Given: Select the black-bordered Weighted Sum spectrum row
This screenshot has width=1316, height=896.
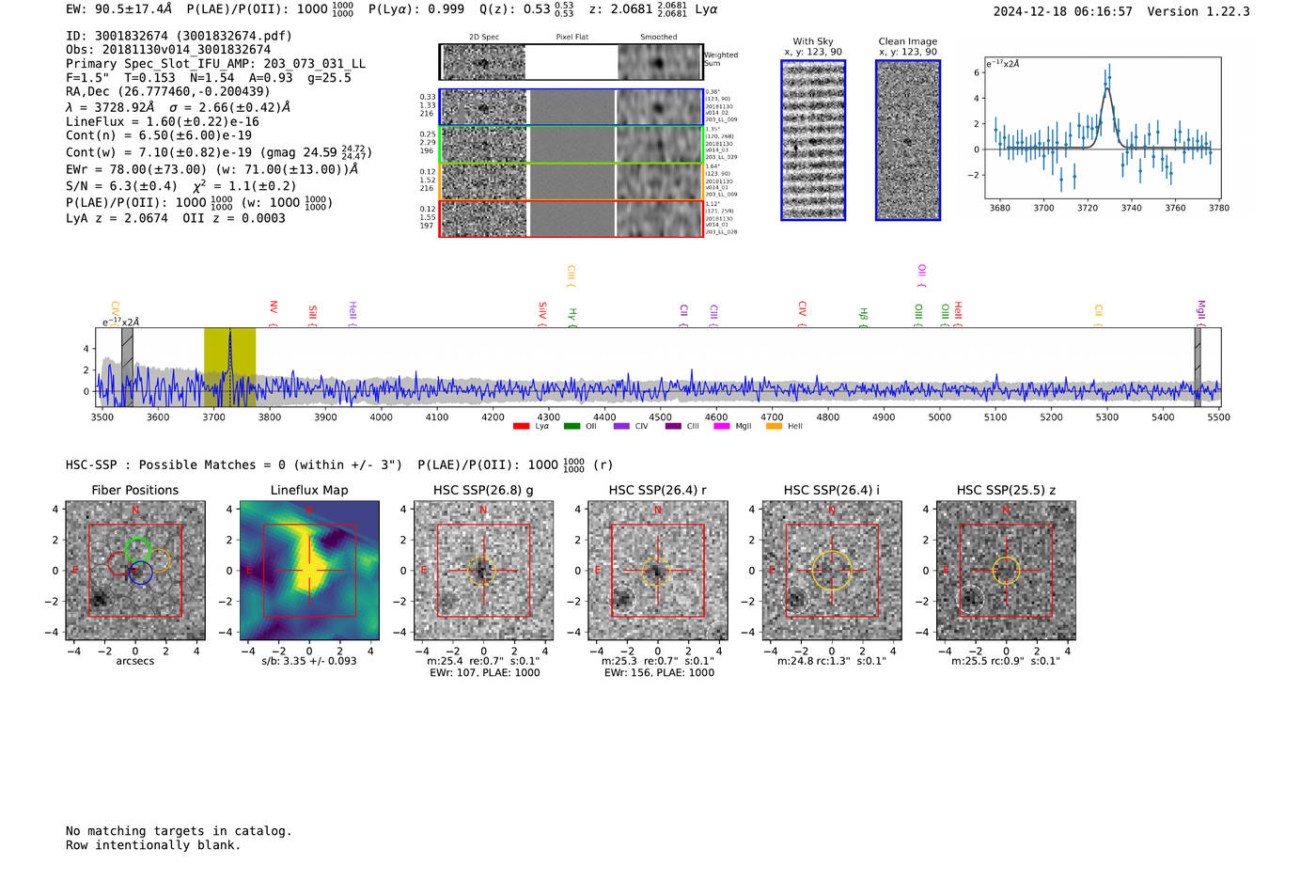Looking at the screenshot, I should click(572, 62).
